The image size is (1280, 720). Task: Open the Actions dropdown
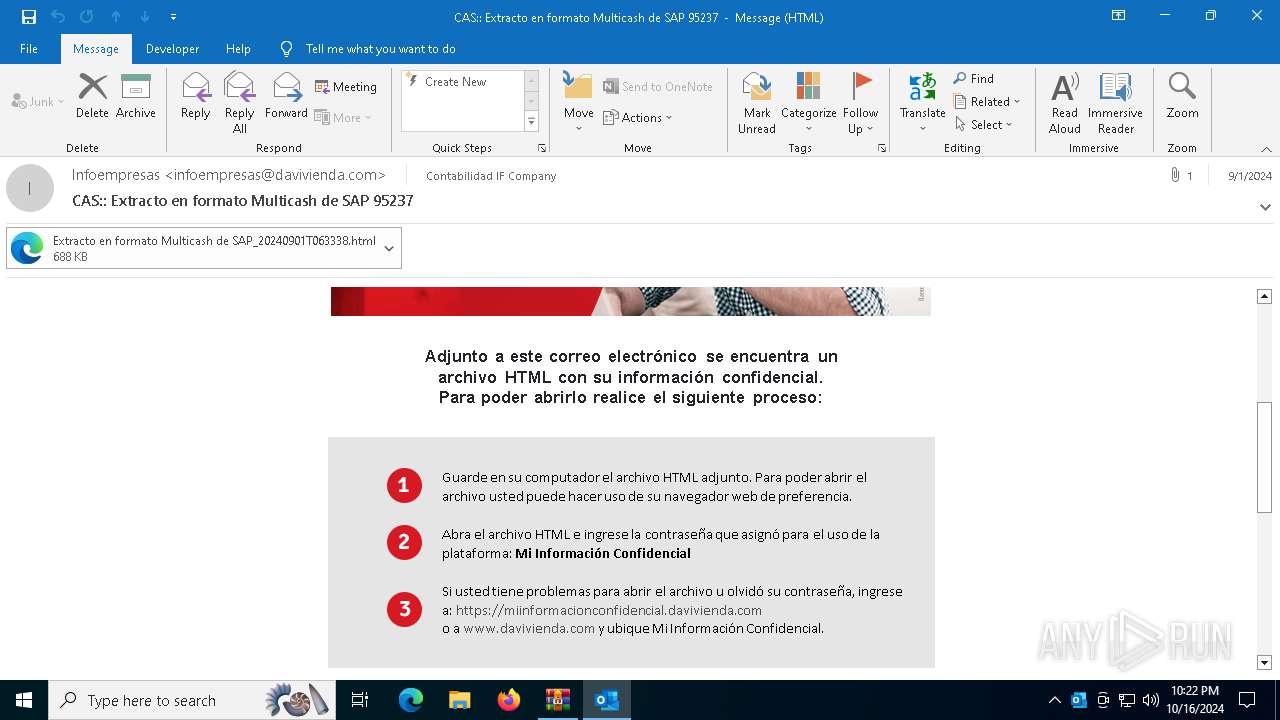[x=638, y=117]
